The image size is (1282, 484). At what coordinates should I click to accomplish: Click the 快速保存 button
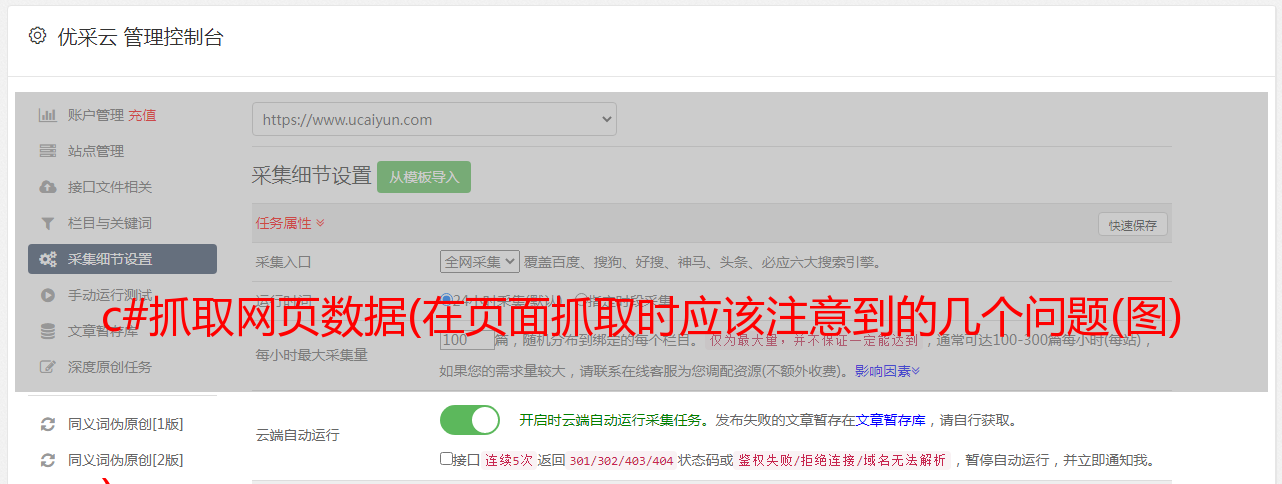pos(1133,225)
